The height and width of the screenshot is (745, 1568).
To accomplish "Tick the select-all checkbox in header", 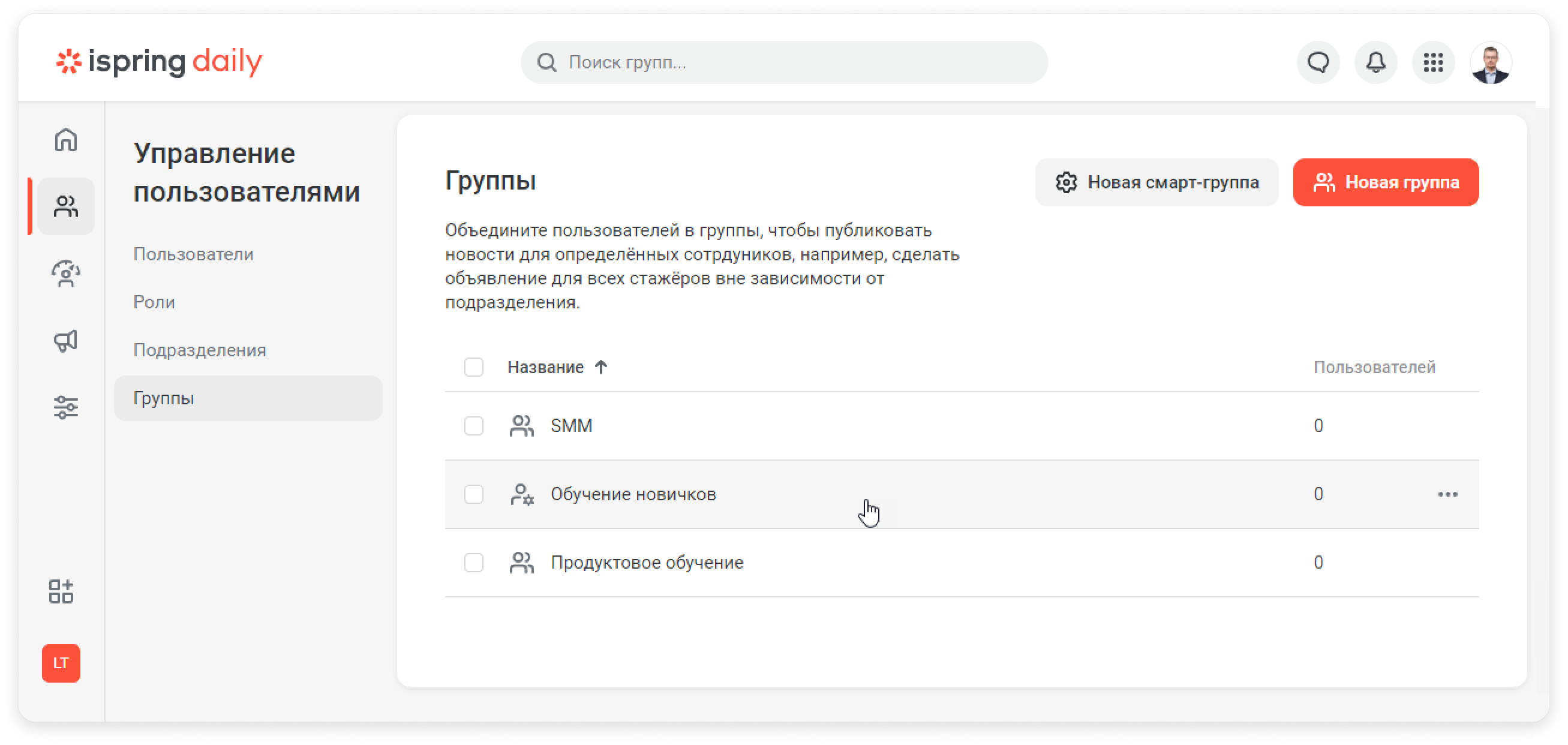I will click(x=473, y=367).
